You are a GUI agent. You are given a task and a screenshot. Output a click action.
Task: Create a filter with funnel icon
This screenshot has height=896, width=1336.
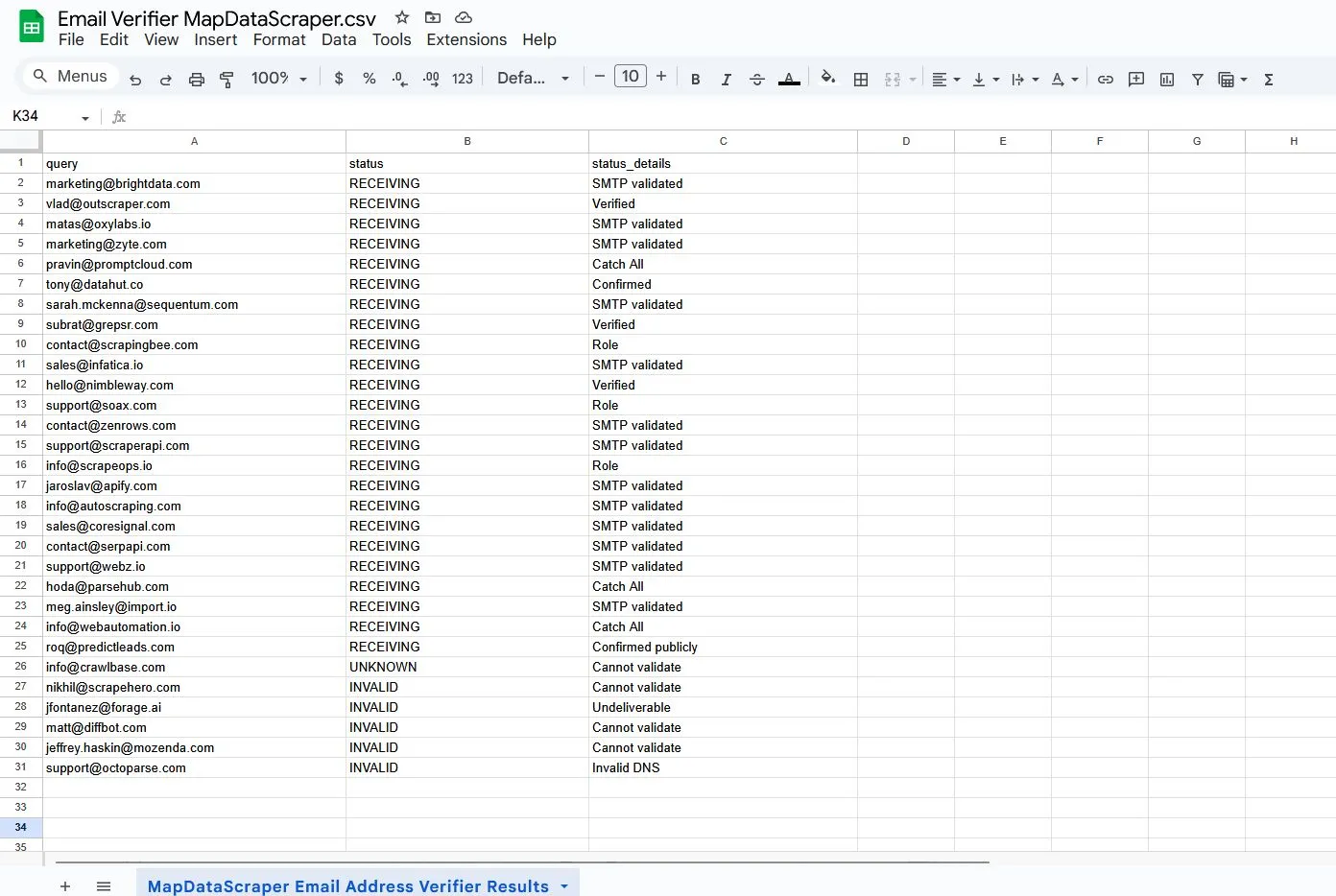coord(1198,80)
